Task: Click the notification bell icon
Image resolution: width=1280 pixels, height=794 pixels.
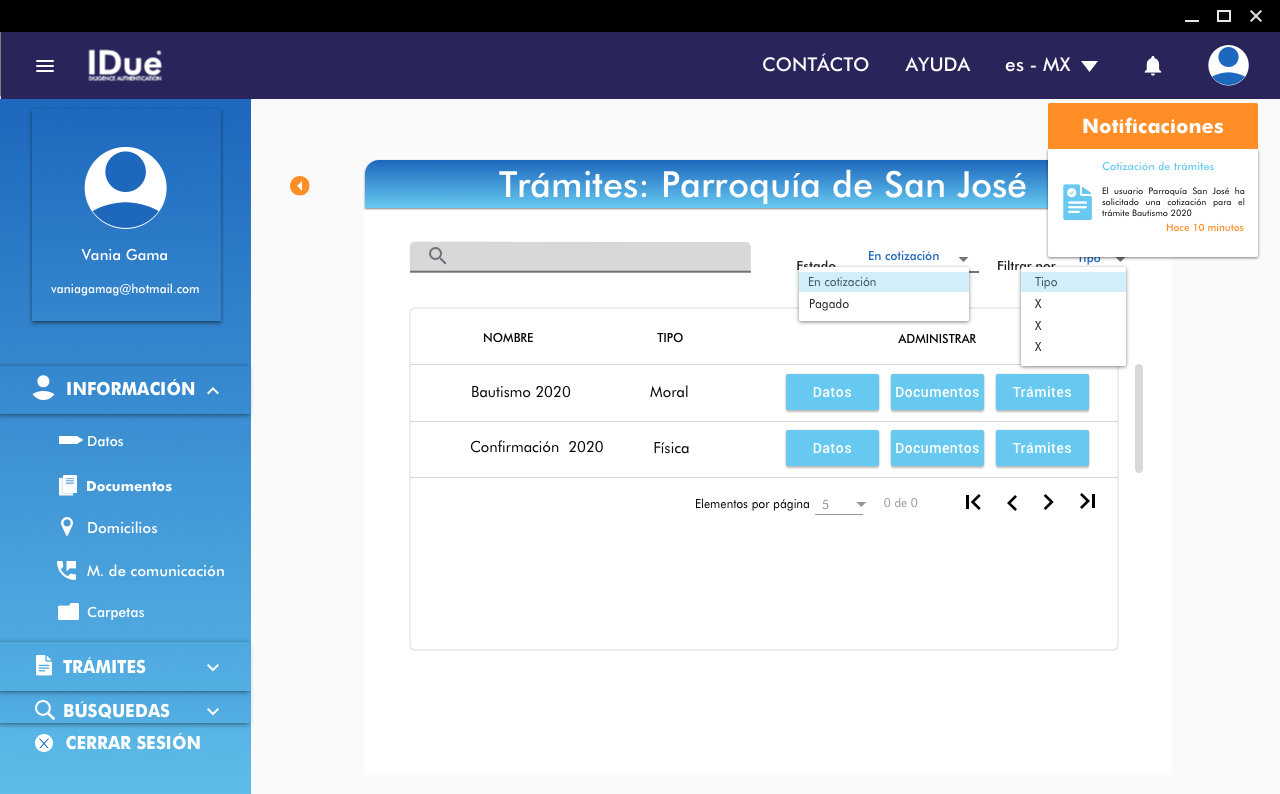Action: 1152,66
